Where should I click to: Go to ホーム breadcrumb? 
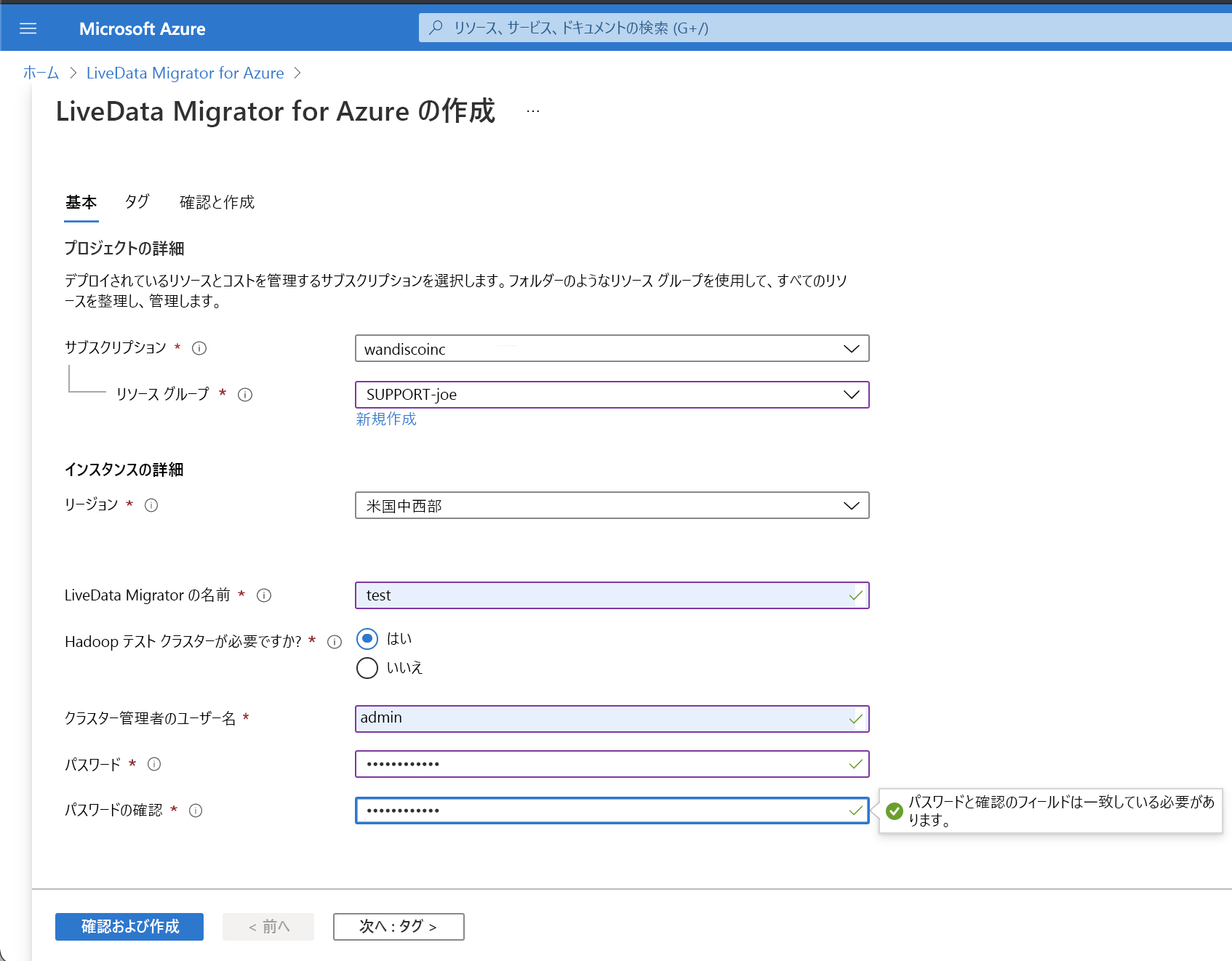(41, 73)
